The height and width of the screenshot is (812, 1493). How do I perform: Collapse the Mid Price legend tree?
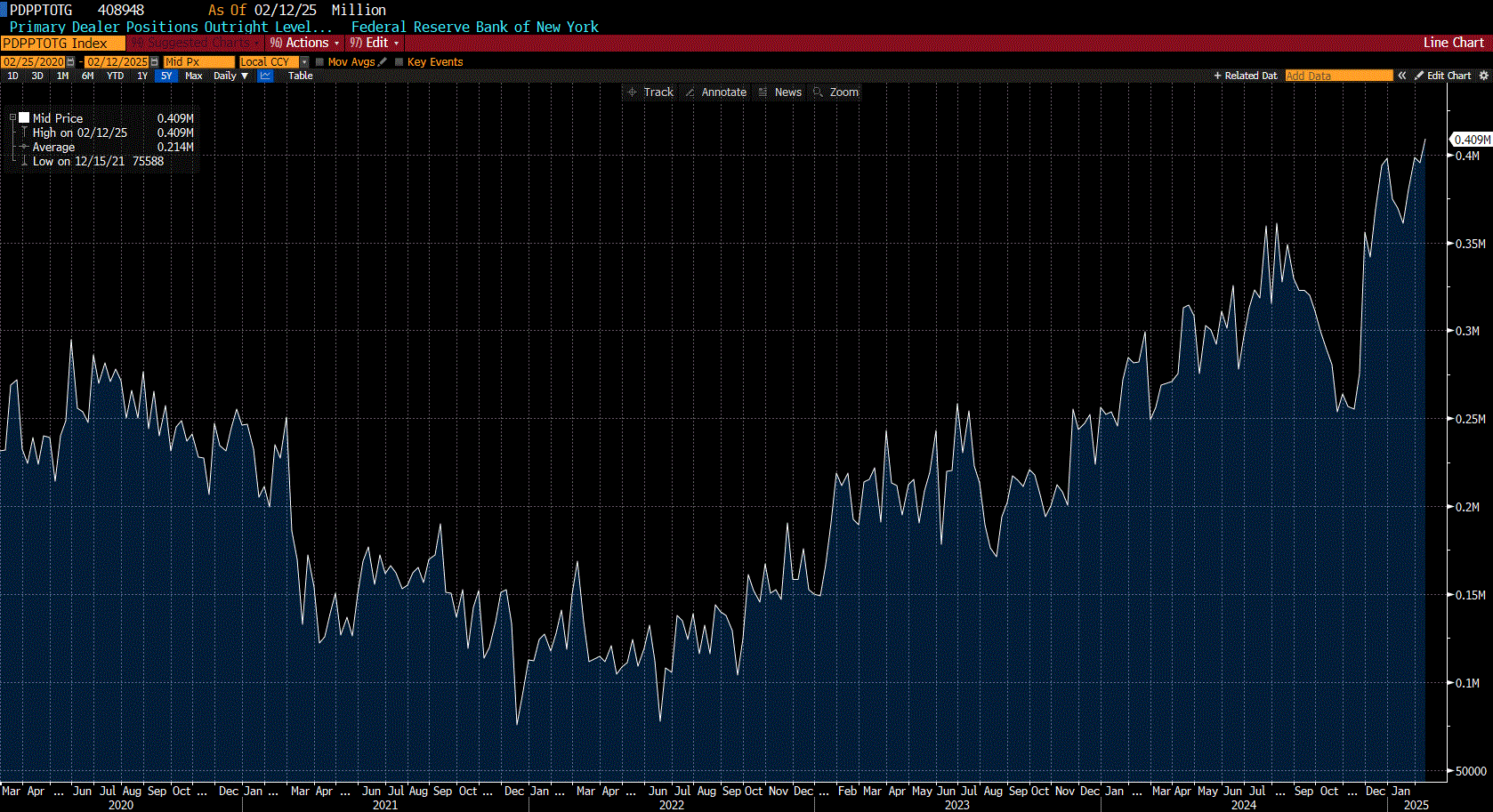pyautogui.click(x=12, y=117)
